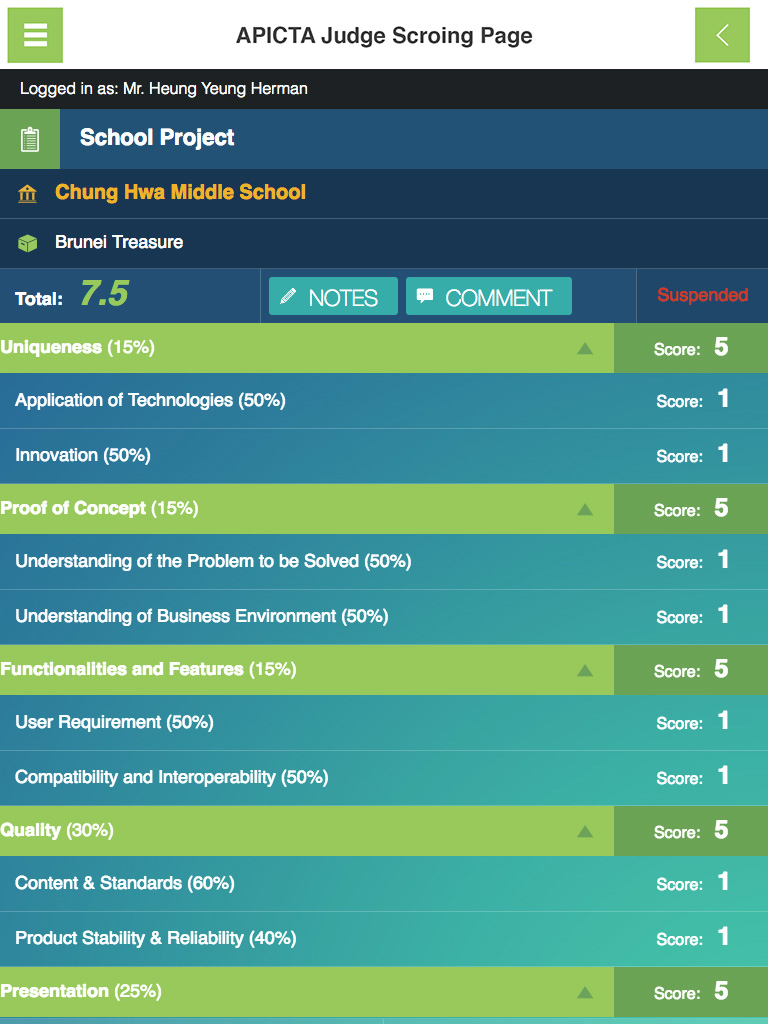Collapse the Proof of Concept section arrow
This screenshot has width=768, height=1024.
[x=585, y=509]
